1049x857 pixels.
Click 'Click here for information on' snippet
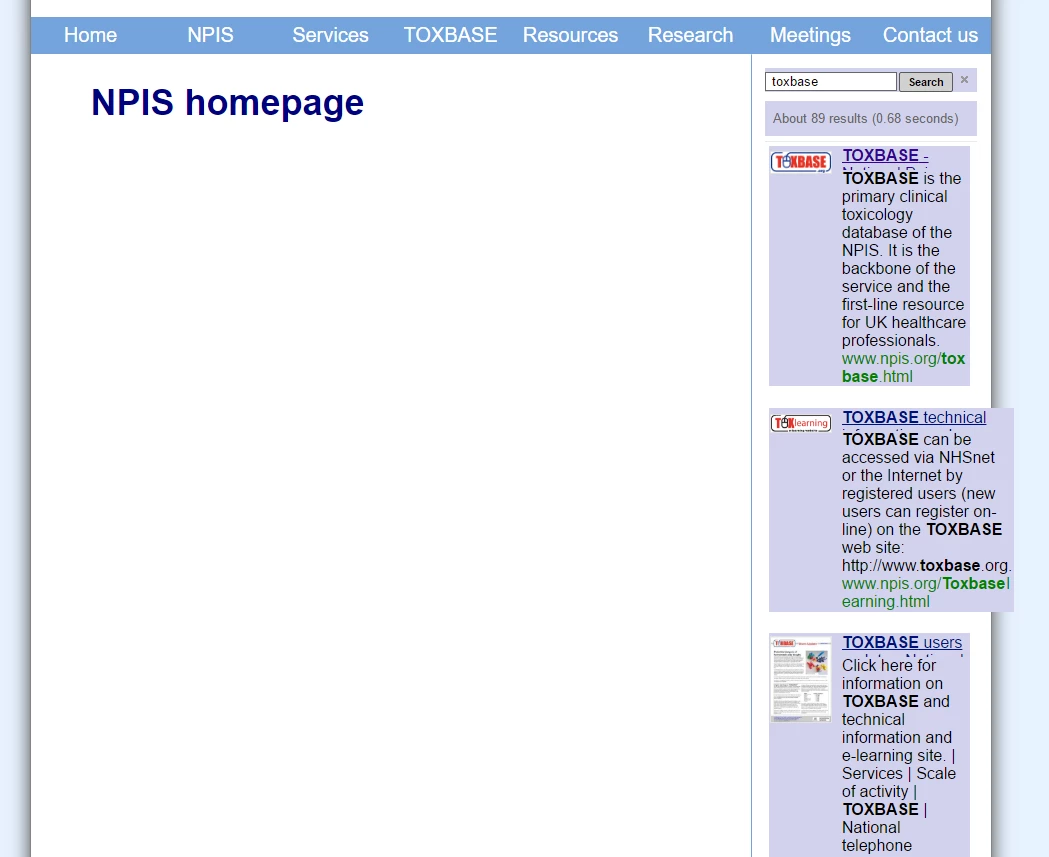tap(892, 674)
